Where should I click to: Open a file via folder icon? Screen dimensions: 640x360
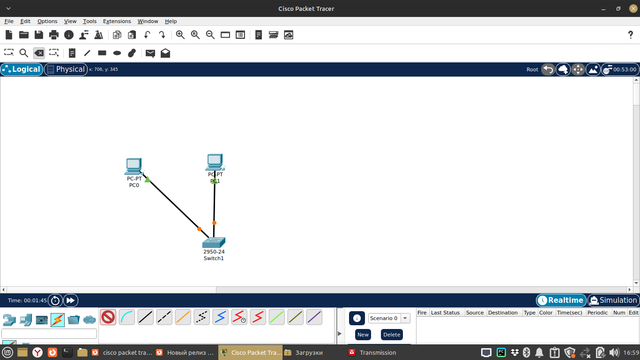24,35
